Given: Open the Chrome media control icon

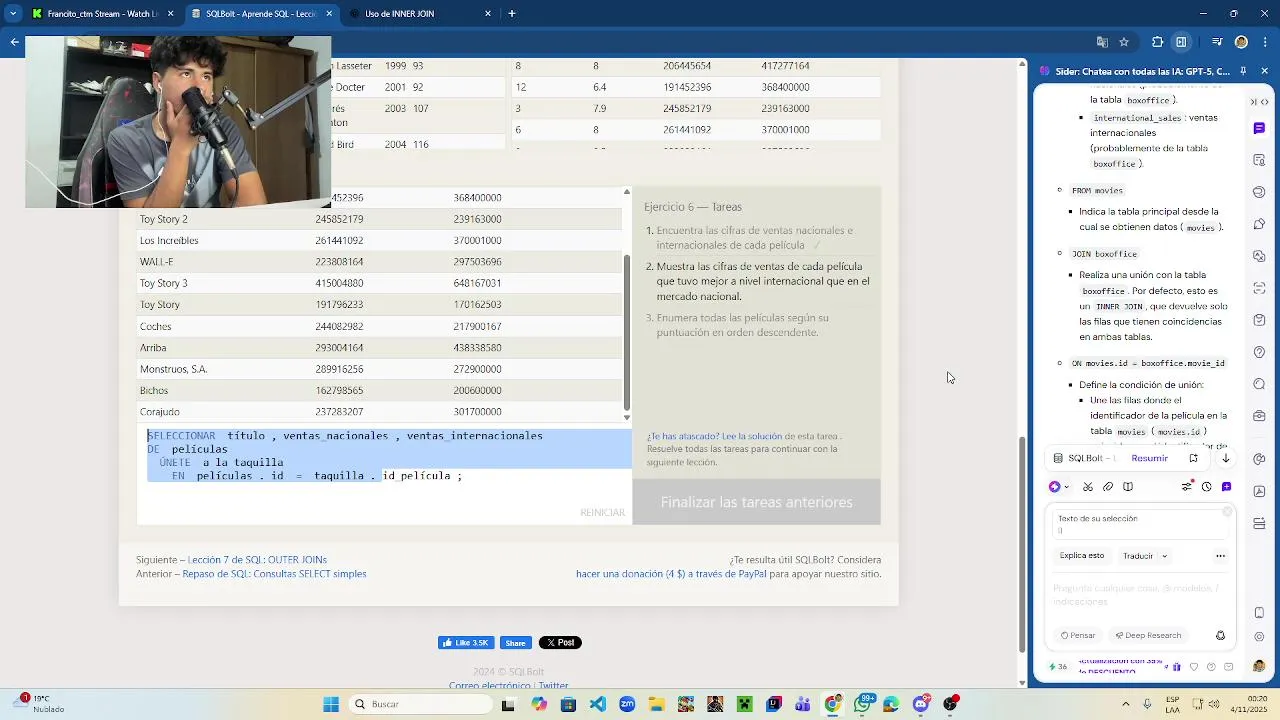Looking at the screenshot, I should click(x=1217, y=42).
